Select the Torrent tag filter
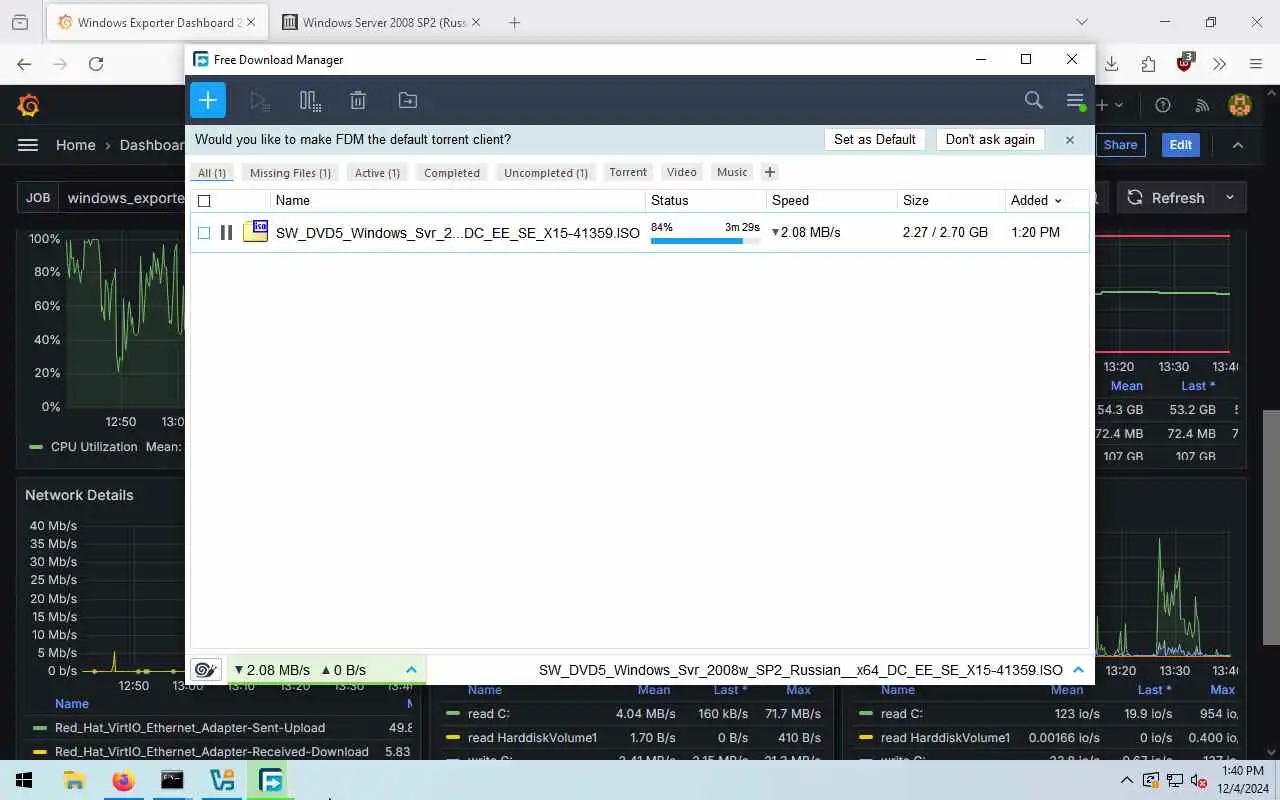Screen dimensions: 1280x800 [628, 172]
